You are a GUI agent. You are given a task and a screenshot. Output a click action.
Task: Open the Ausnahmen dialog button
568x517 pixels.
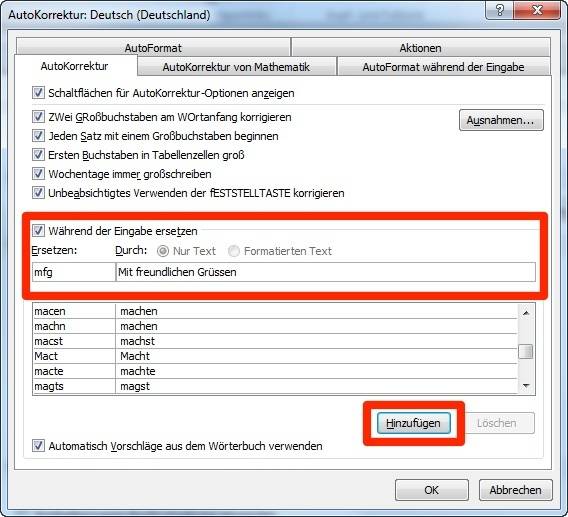[501, 120]
